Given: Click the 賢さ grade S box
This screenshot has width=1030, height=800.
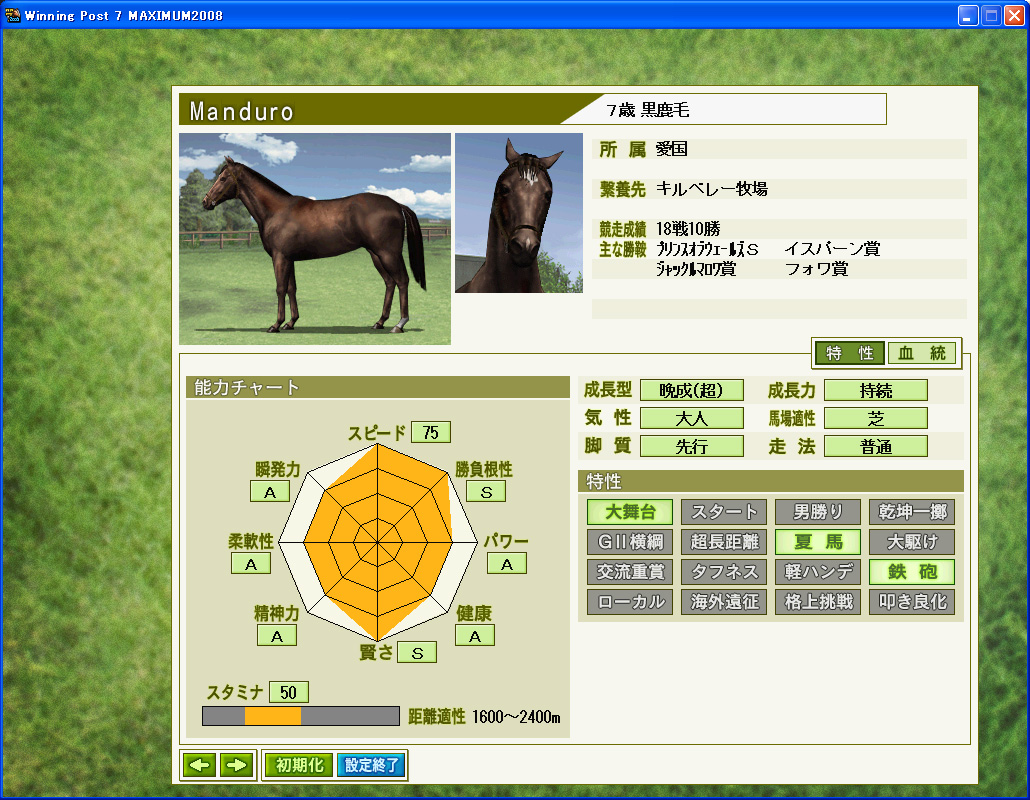Looking at the screenshot, I should (x=417, y=652).
